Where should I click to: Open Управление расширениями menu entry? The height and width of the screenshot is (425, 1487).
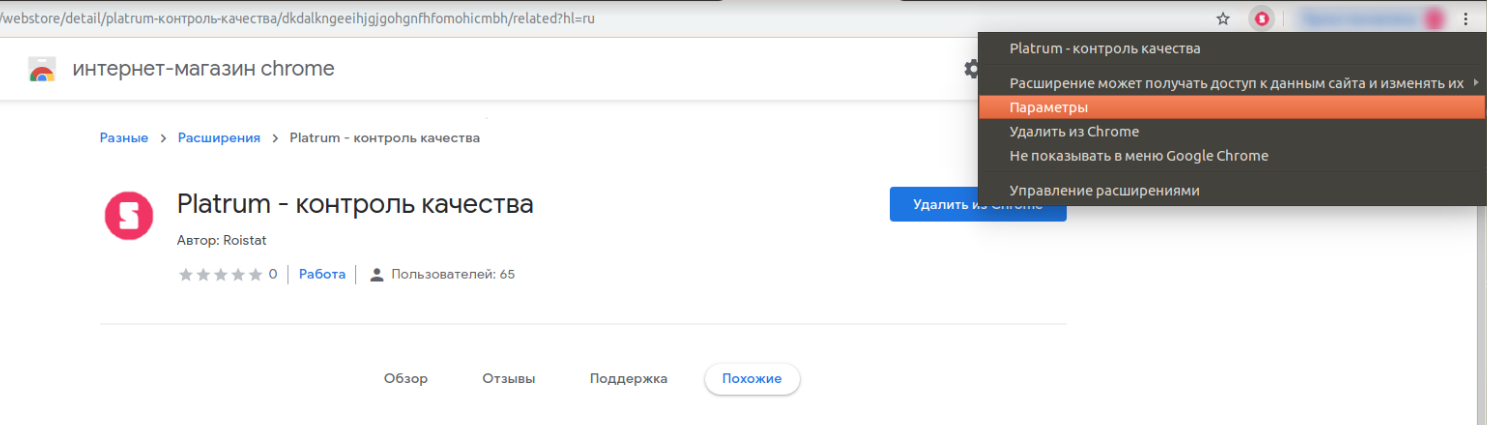point(1232,190)
